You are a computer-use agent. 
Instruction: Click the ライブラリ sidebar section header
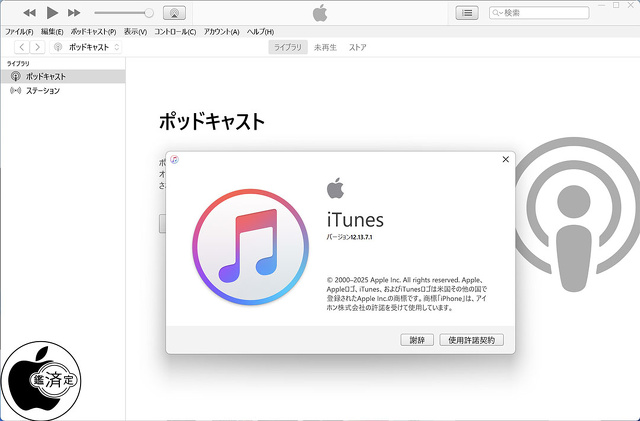click(18, 64)
